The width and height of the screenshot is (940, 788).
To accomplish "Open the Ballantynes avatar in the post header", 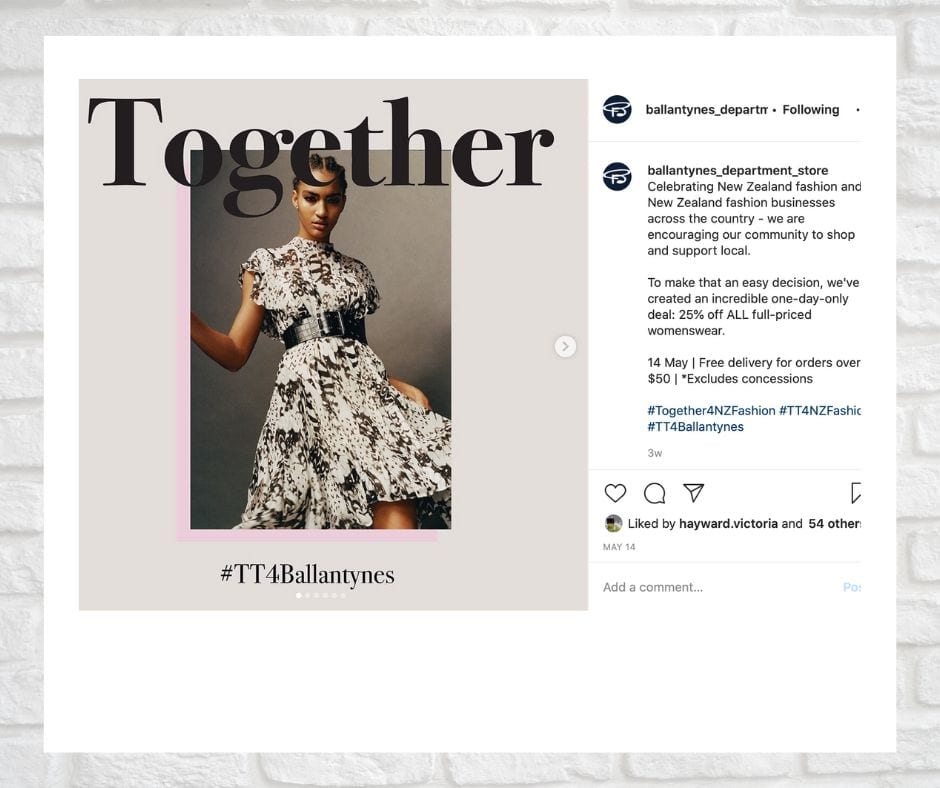I will [617, 109].
